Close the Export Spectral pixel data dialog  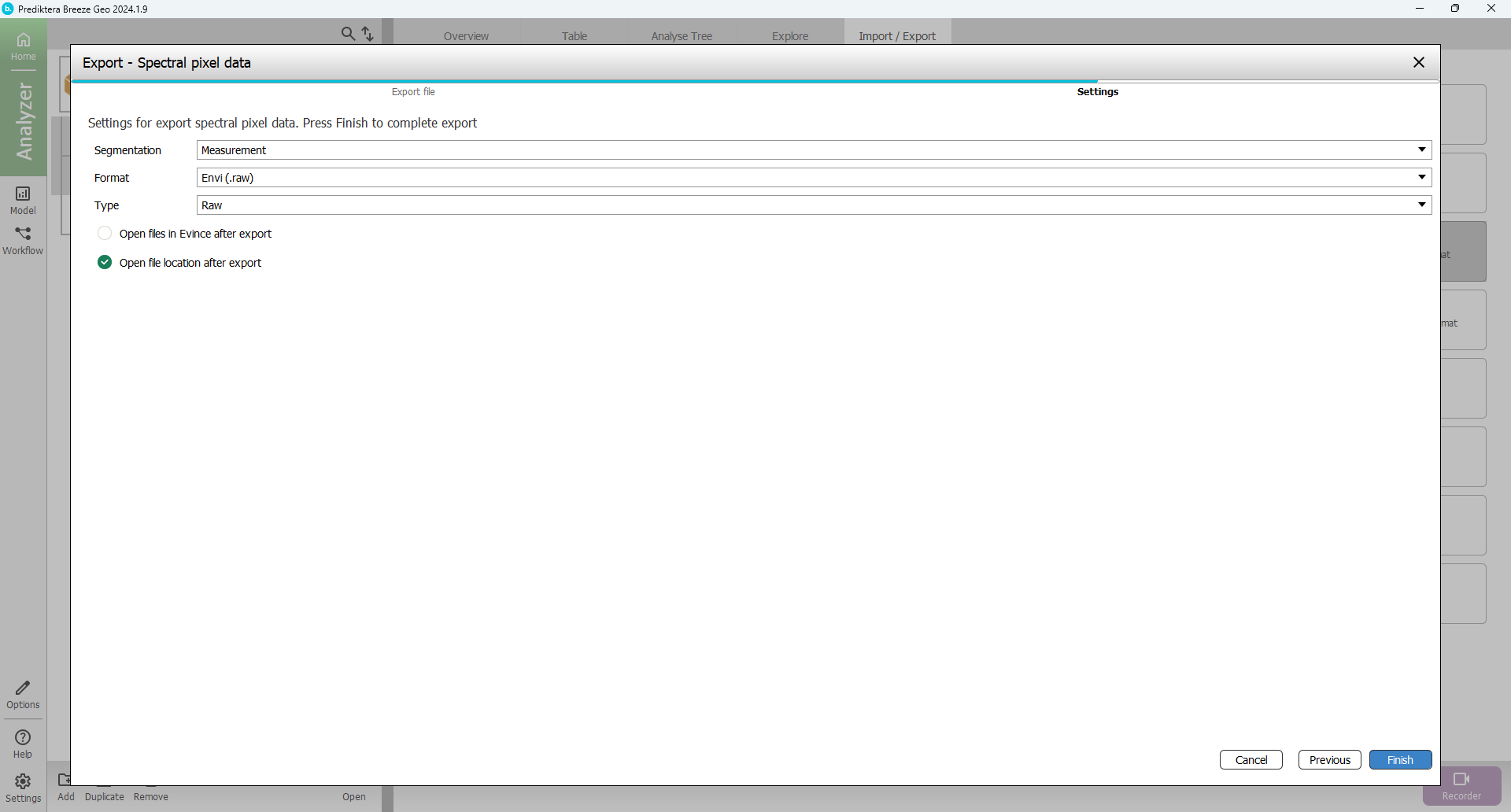coord(1418,63)
